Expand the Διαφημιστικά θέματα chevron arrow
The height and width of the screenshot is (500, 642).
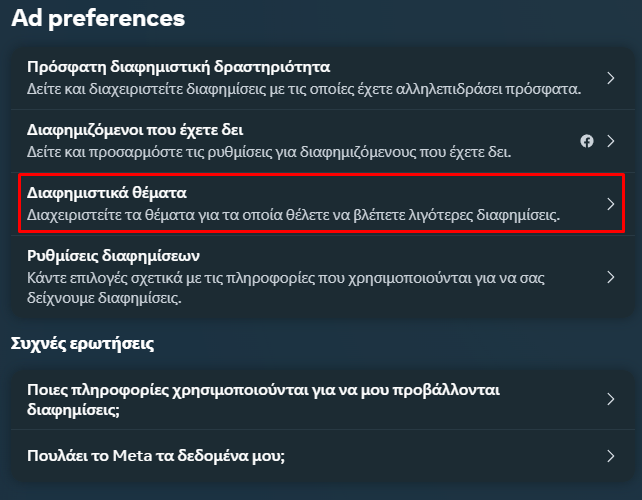(x=610, y=204)
